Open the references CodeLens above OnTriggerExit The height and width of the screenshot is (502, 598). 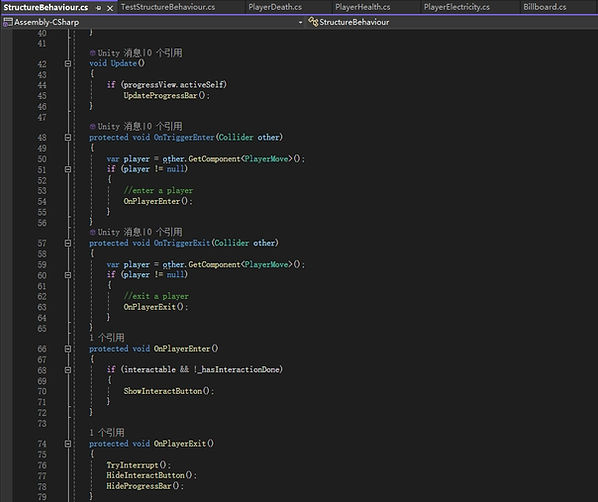pyautogui.click(x=164, y=232)
